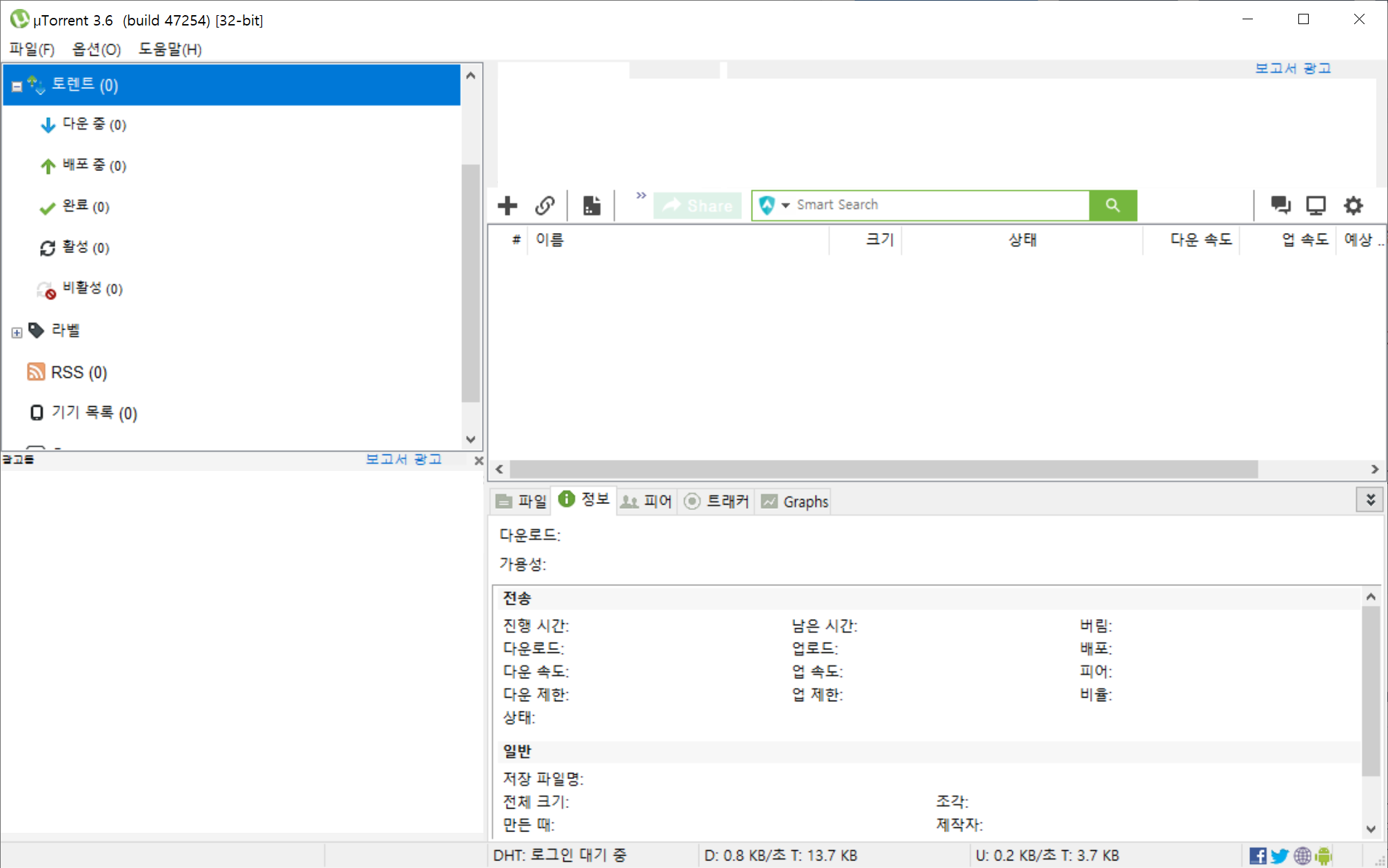Select Inactive (비활성) category
Image resolution: width=1388 pixels, height=868 pixels.
tap(80, 289)
